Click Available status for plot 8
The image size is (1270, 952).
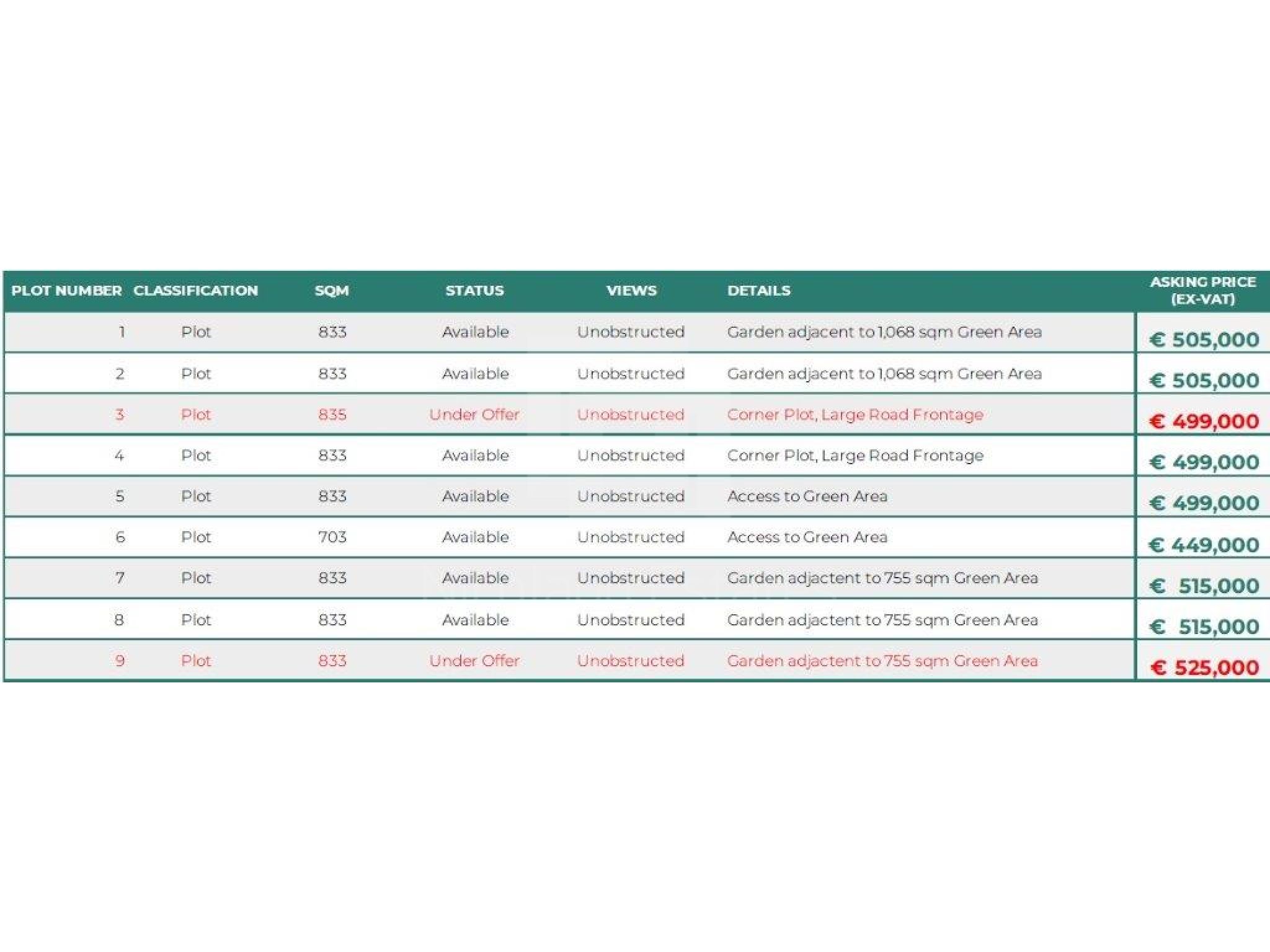476,620
